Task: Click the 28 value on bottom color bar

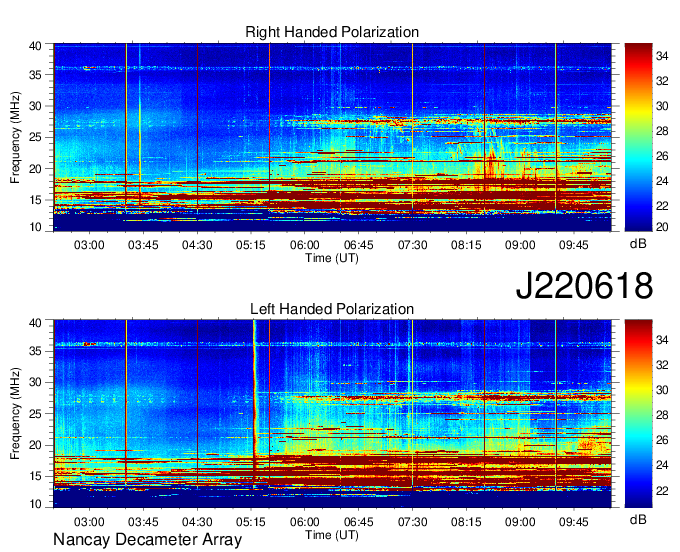Action: (x=662, y=415)
